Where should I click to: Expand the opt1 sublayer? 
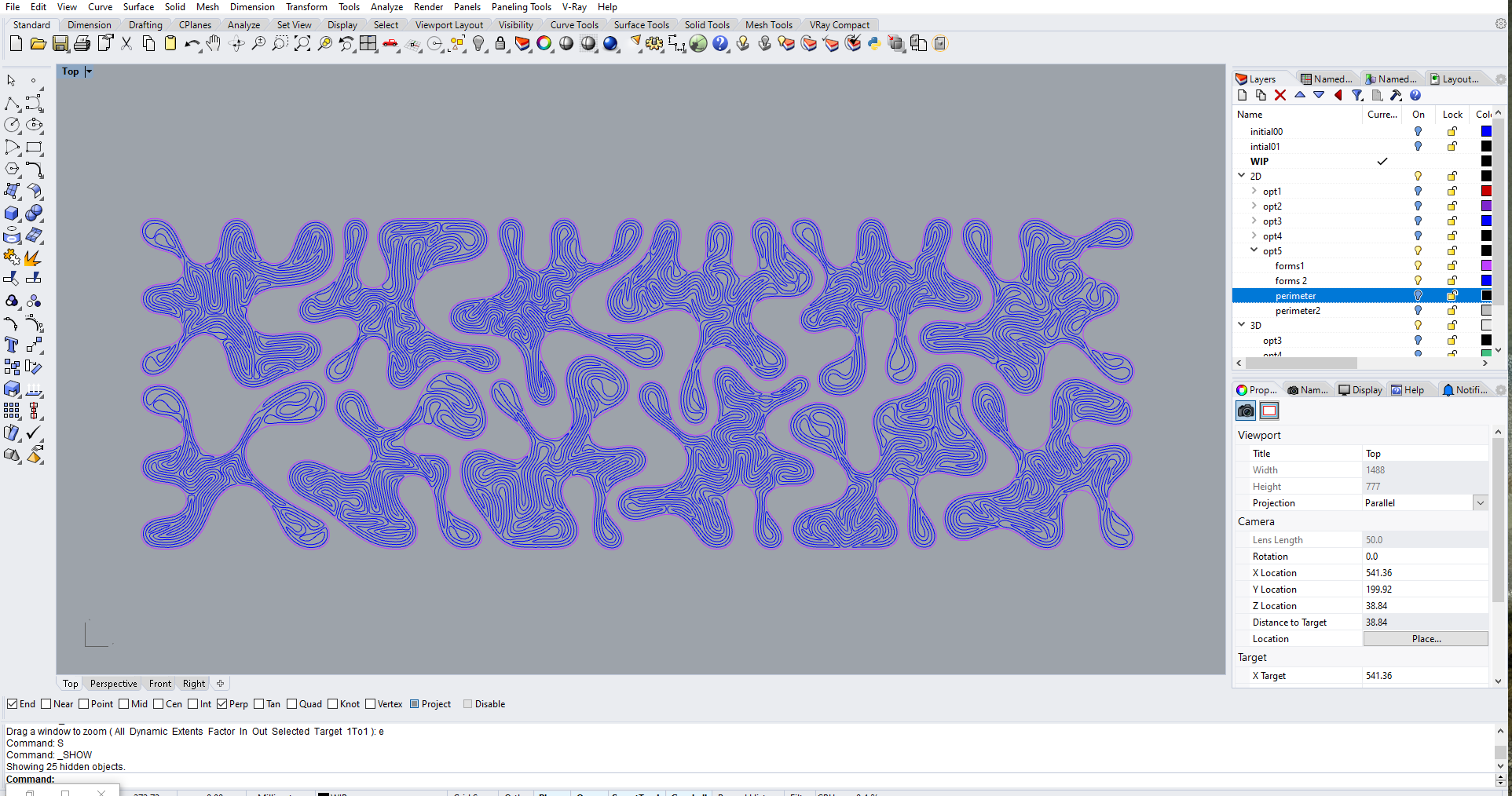[1254, 191]
